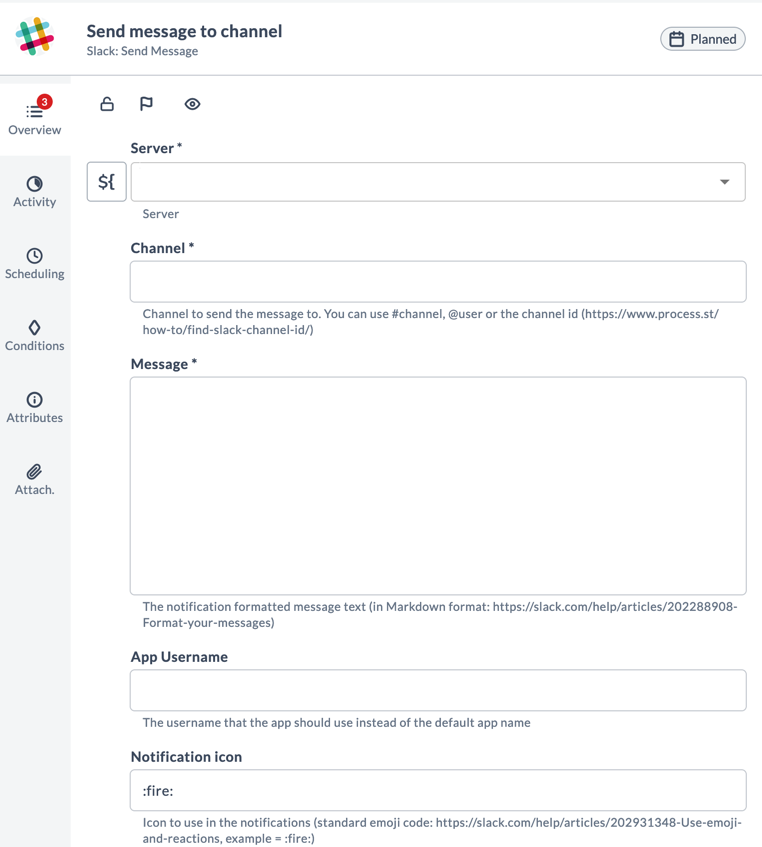Toggle the lock icon in the toolbar
The width and height of the screenshot is (762, 847).
[x=107, y=103]
